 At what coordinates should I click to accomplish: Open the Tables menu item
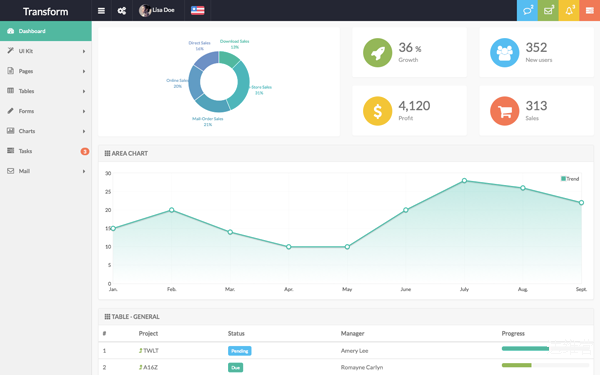46,91
